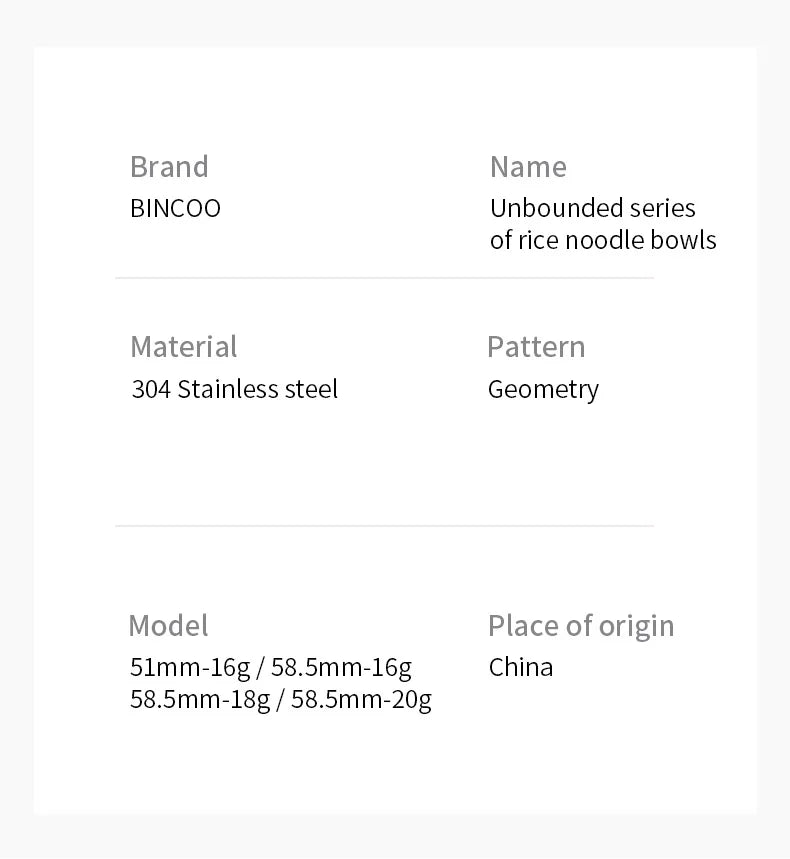Click the Model heading label
The image size is (790, 859).
pos(168,626)
